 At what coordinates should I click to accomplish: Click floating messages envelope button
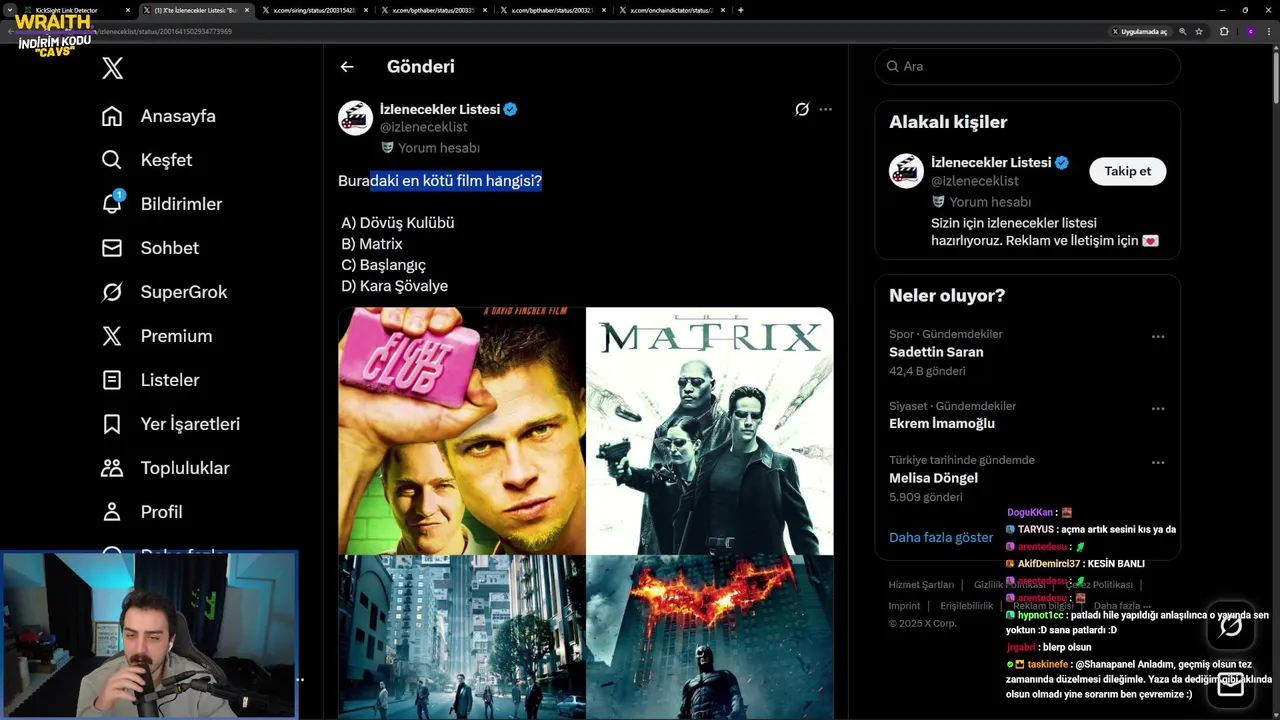[x=1231, y=685]
